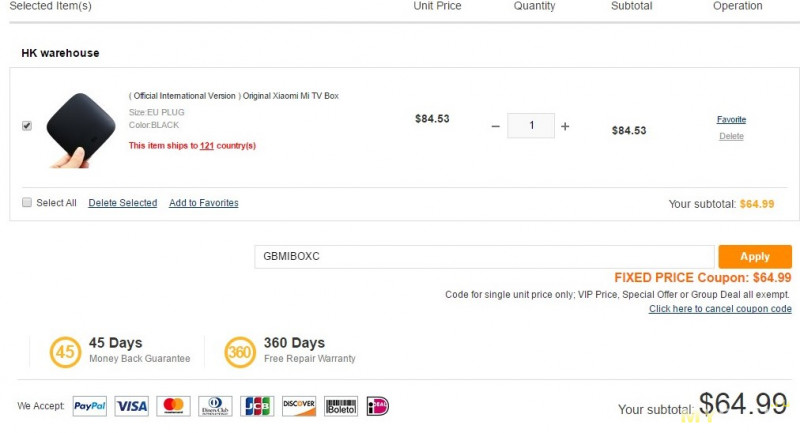The height and width of the screenshot is (433, 800).
Task: Click the Discover card icon
Action: point(299,406)
